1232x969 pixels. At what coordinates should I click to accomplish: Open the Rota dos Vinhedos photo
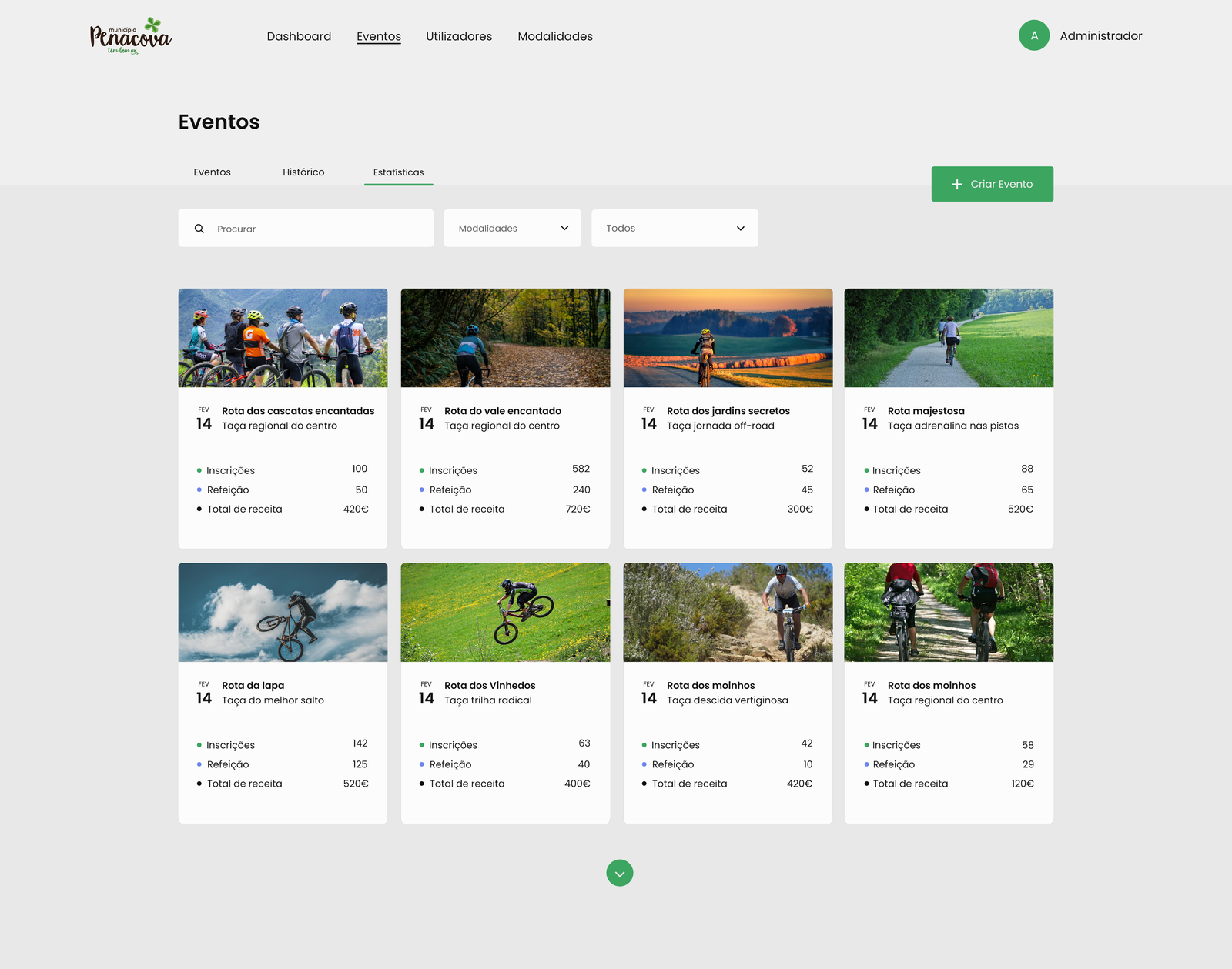[505, 612]
